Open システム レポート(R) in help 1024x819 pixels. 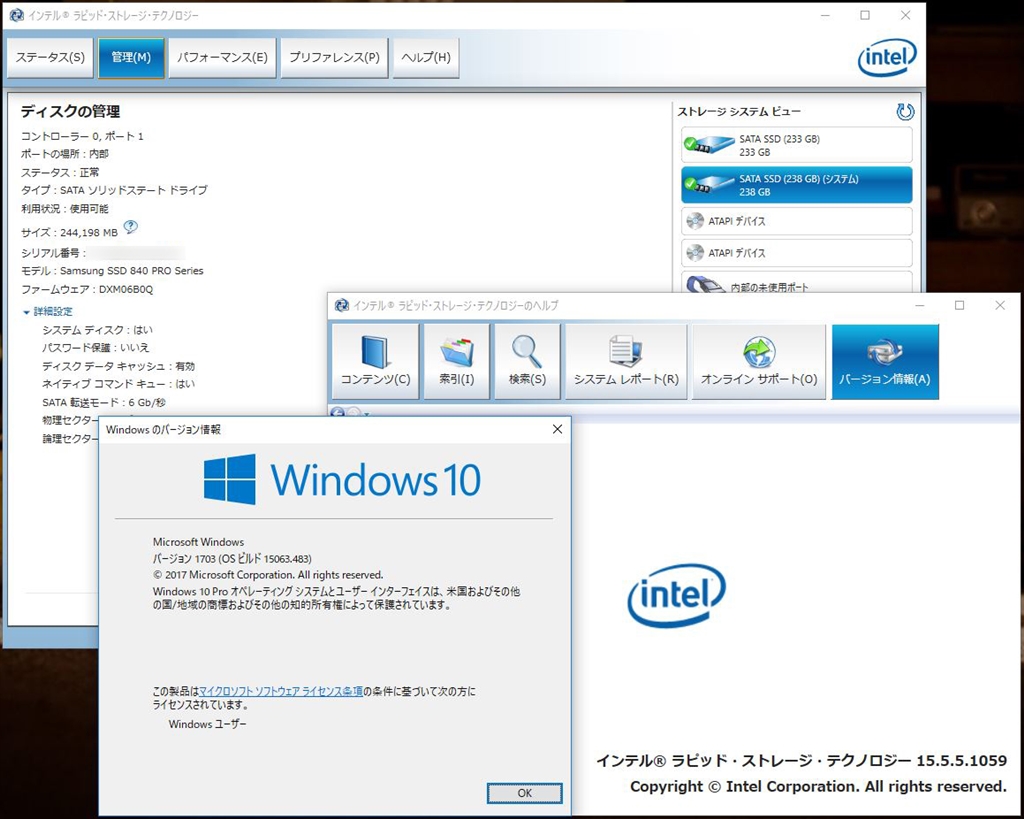pyautogui.click(x=626, y=362)
